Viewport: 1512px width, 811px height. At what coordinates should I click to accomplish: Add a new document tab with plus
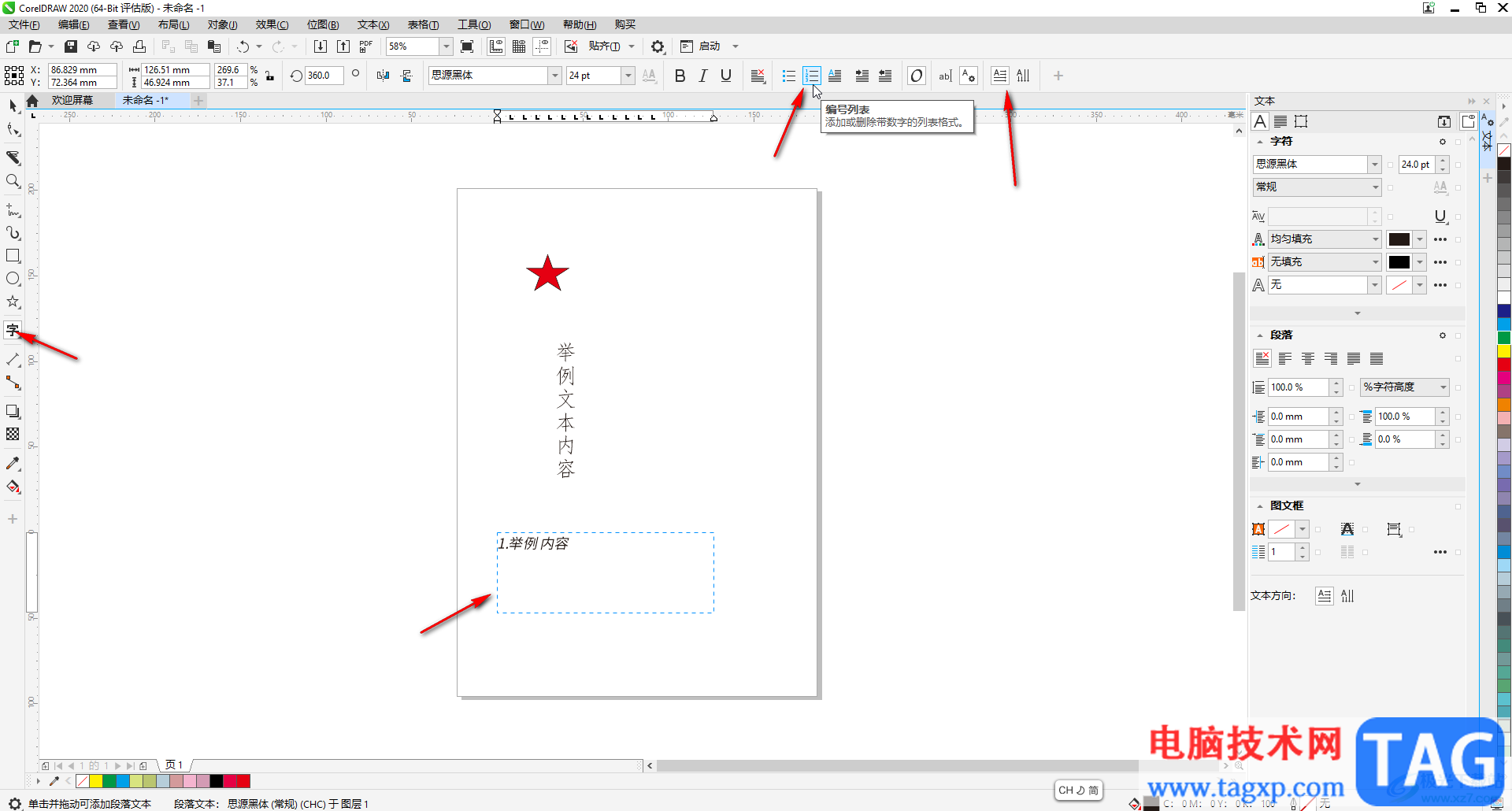click(198, 101)
